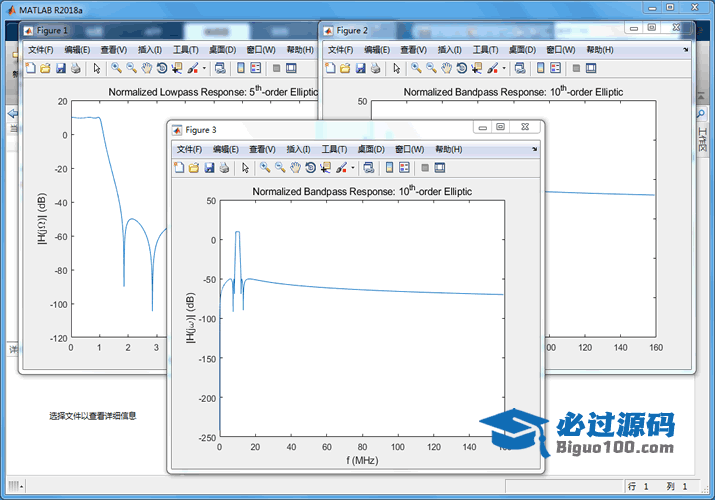
Task: Click 选择文件以查看详细信息 text in details panel
Action: (93, 416)
